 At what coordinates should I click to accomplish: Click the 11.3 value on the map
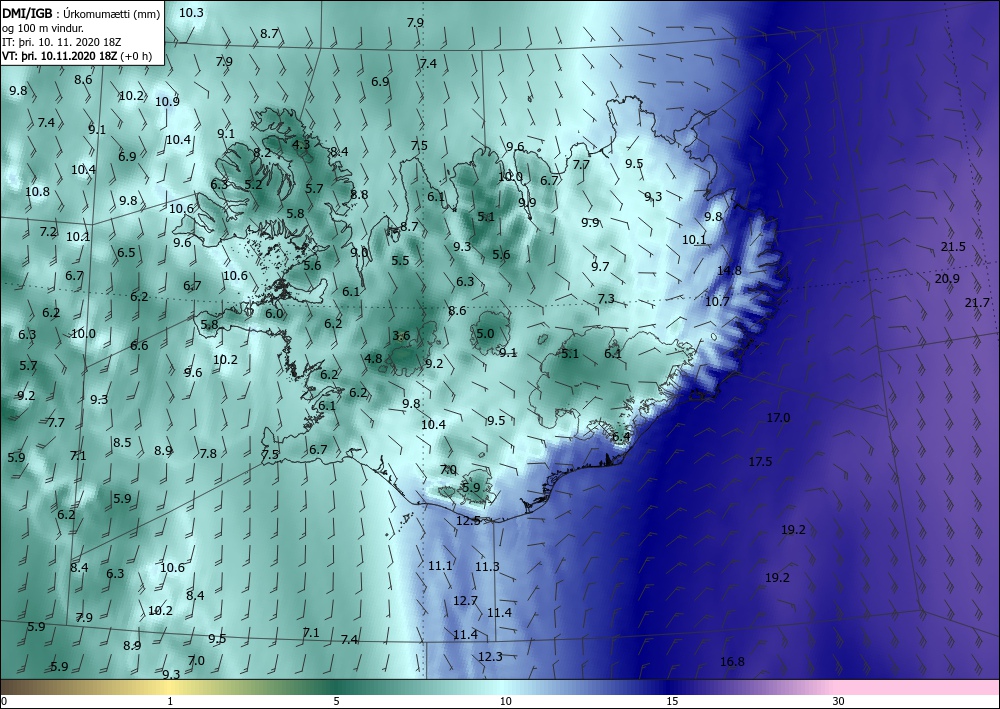tap(487, 567)
